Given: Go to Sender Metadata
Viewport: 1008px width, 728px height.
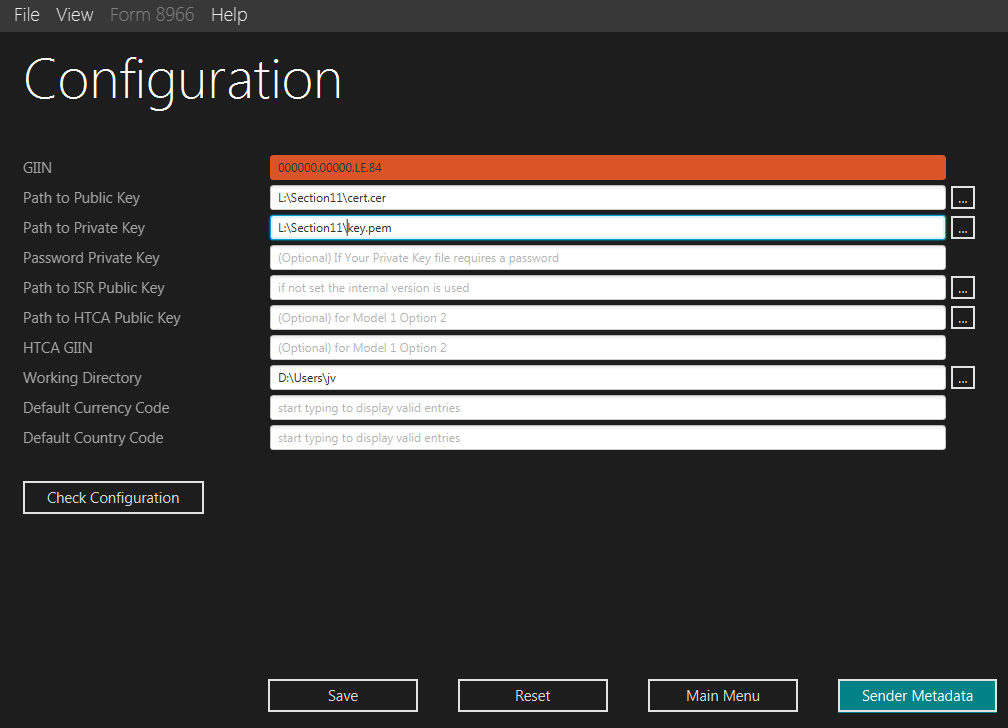Looking at the screenshot, I should (x=917, y=696).
